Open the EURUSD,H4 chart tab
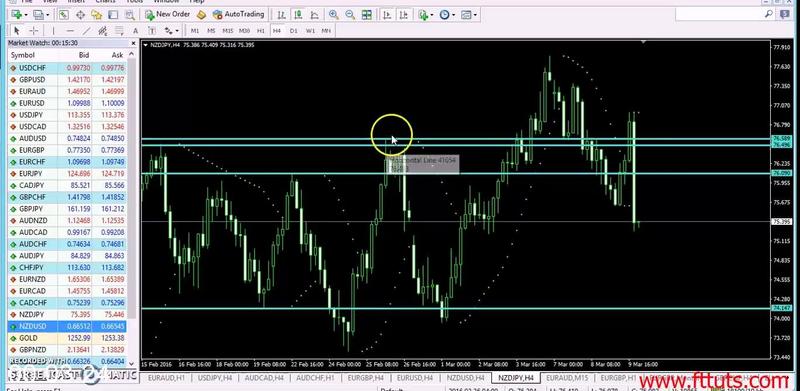Viewport: 800px width, 391px height. coord(415,378)
